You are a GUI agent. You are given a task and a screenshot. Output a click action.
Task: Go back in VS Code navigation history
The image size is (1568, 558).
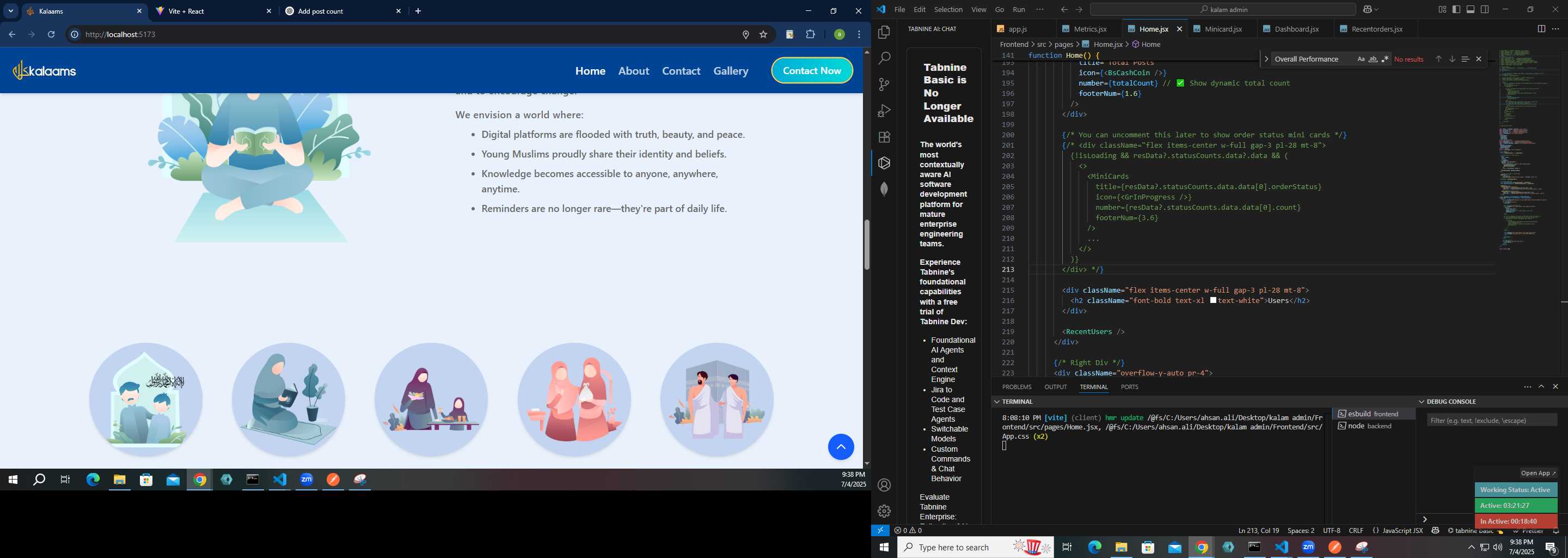click(1064, 10)
